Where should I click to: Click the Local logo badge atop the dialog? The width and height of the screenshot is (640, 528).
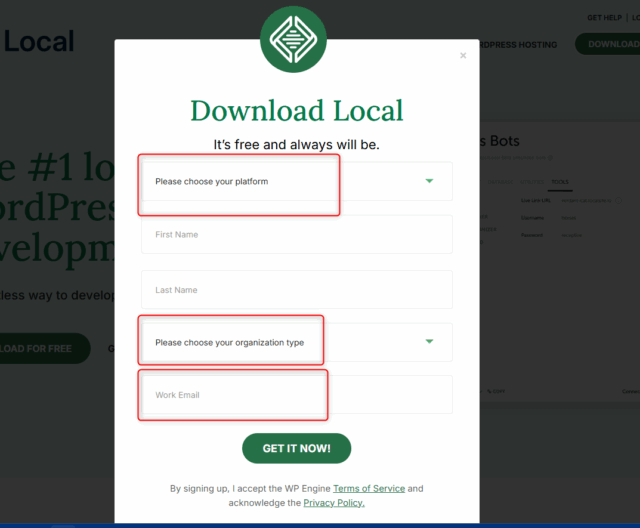pos(293,39)
